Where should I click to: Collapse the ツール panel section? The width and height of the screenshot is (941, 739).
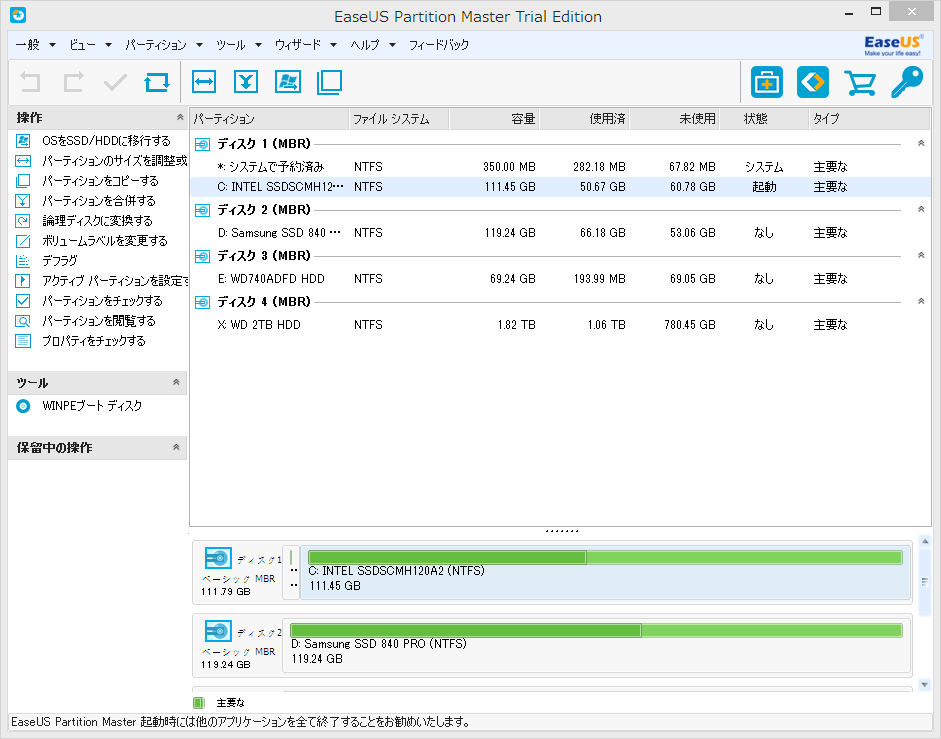pos(177,383)
